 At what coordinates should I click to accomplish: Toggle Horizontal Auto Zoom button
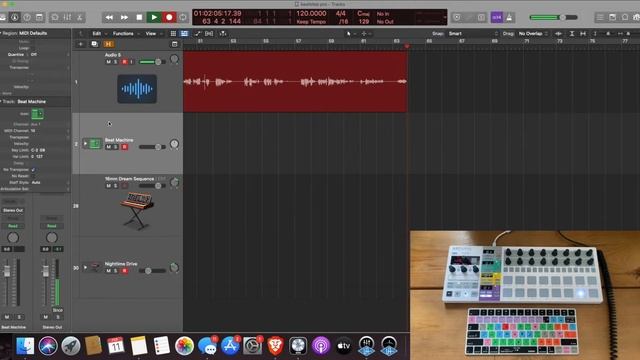coord(583,33)
